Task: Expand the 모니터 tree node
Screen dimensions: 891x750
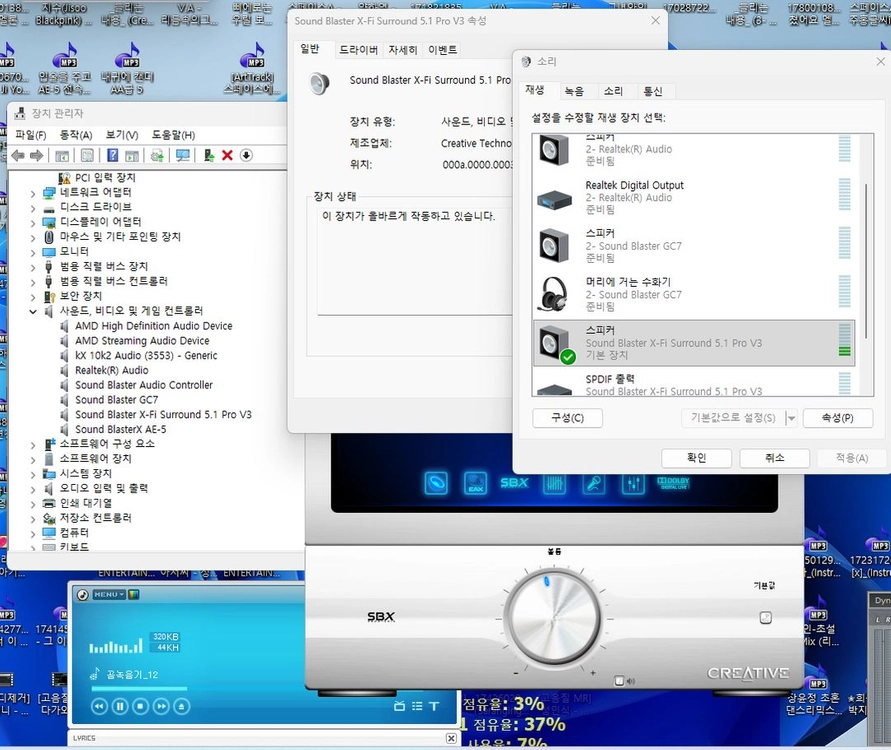Action: 33,253
